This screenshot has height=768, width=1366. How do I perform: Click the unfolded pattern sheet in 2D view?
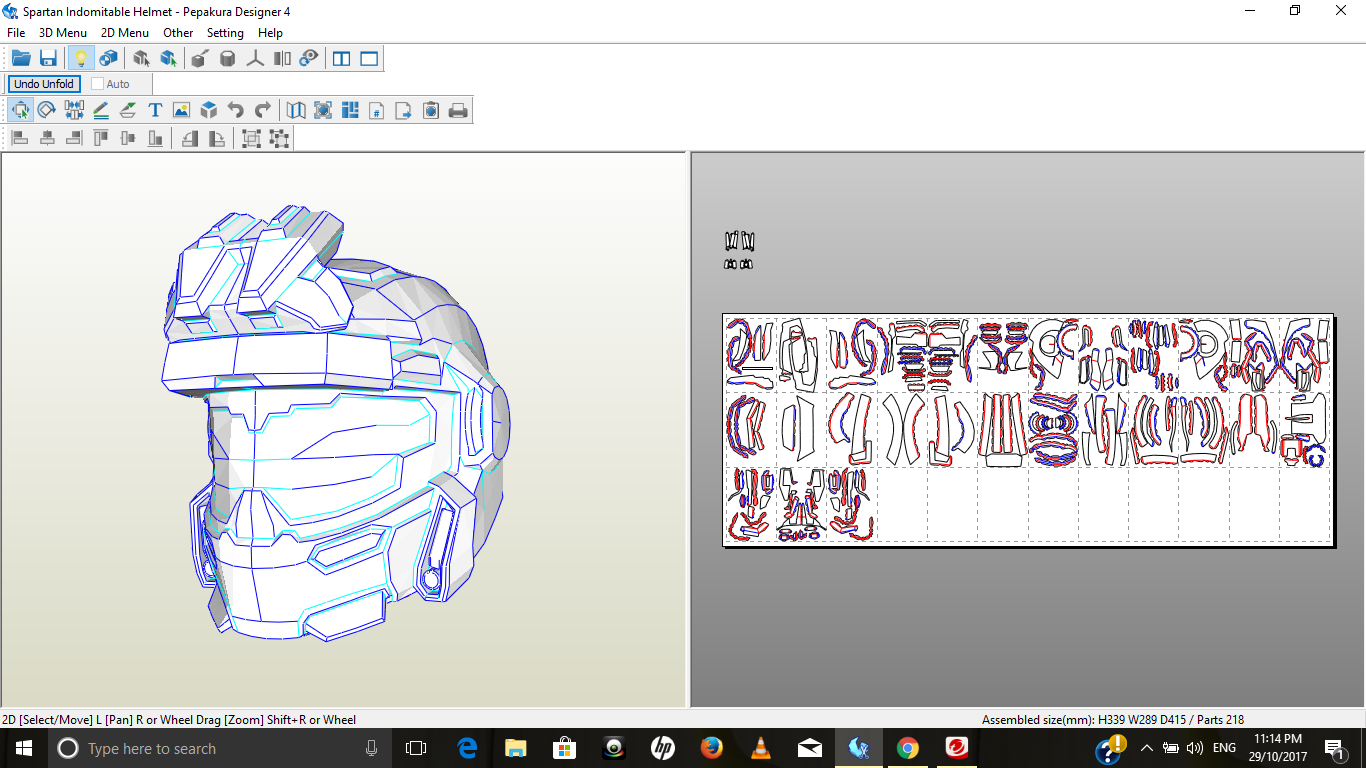point(1028,430)
